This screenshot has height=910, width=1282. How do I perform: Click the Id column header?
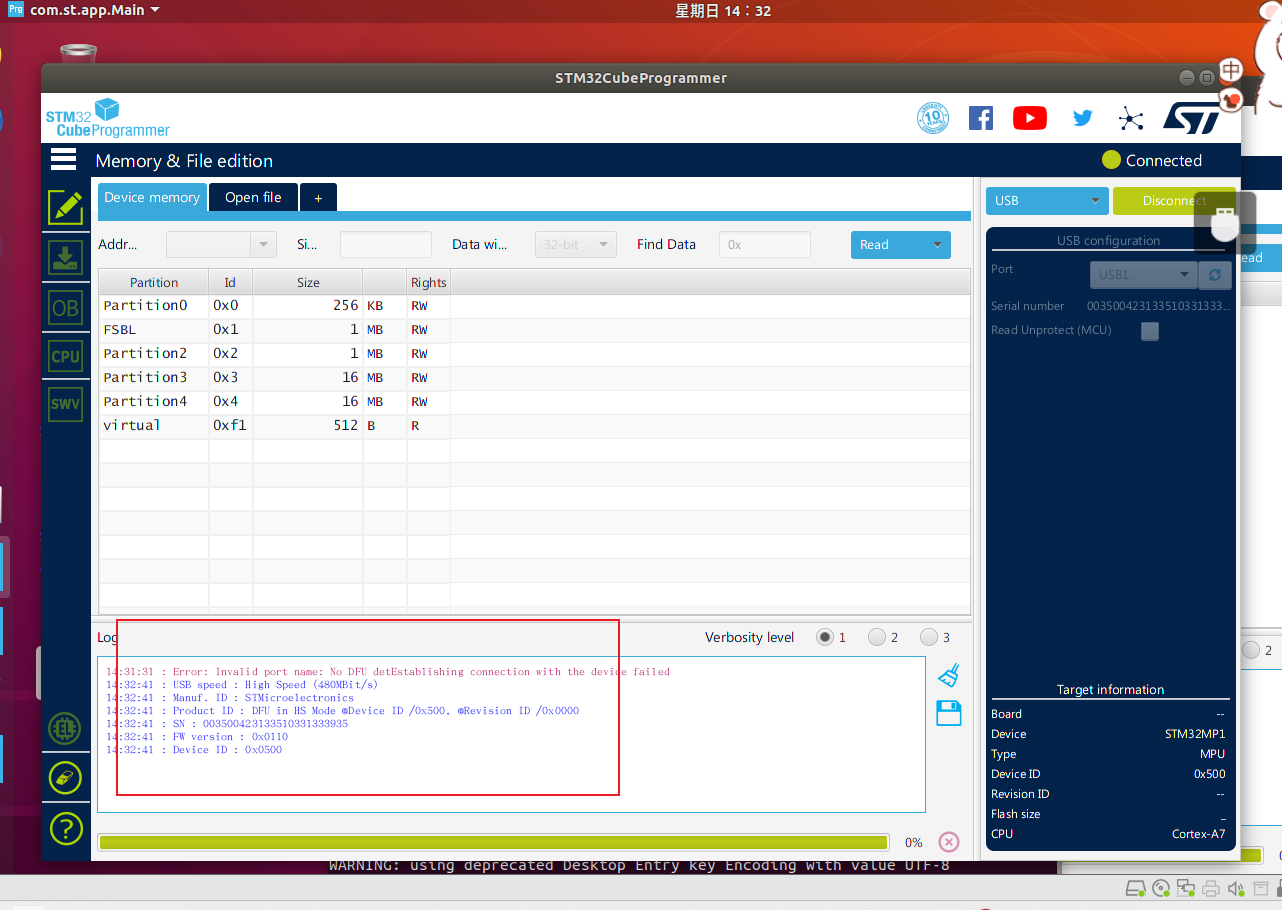(x=230, y=282)
